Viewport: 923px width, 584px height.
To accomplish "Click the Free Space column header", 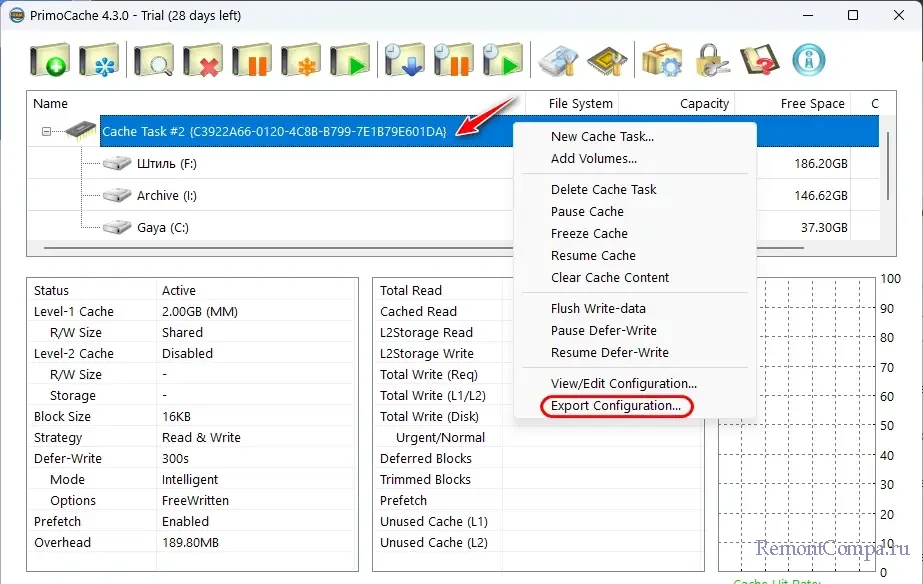I will coord(812,104).
